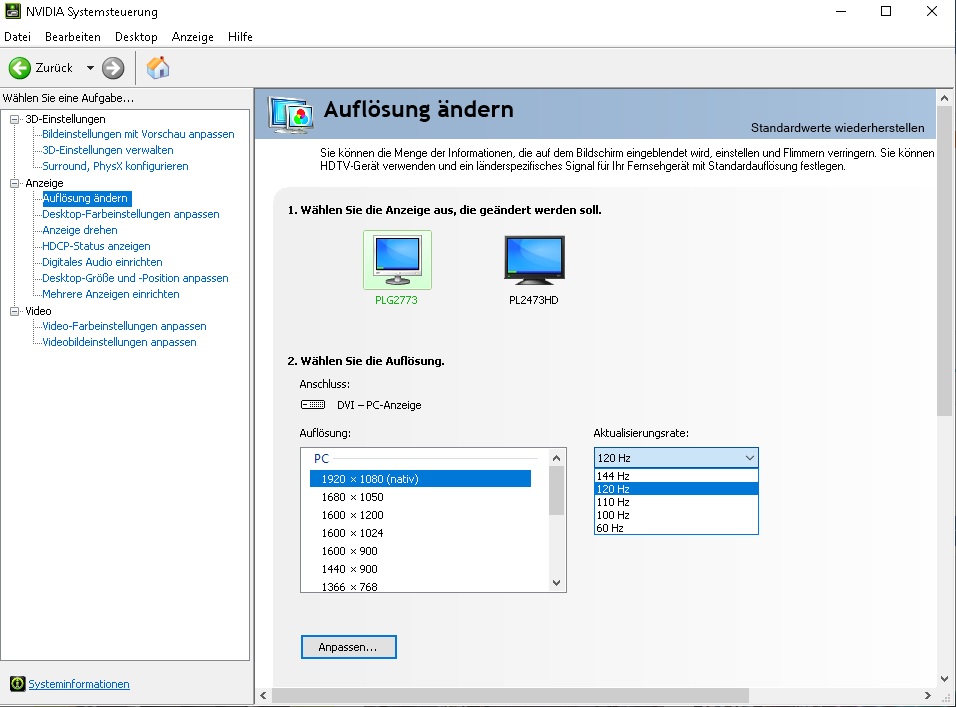Viewport: 956px width, 707px height.
Task: Click the Systeminformationen icon at bottom left
Action: pyautogui.click(x=18, y=684)
